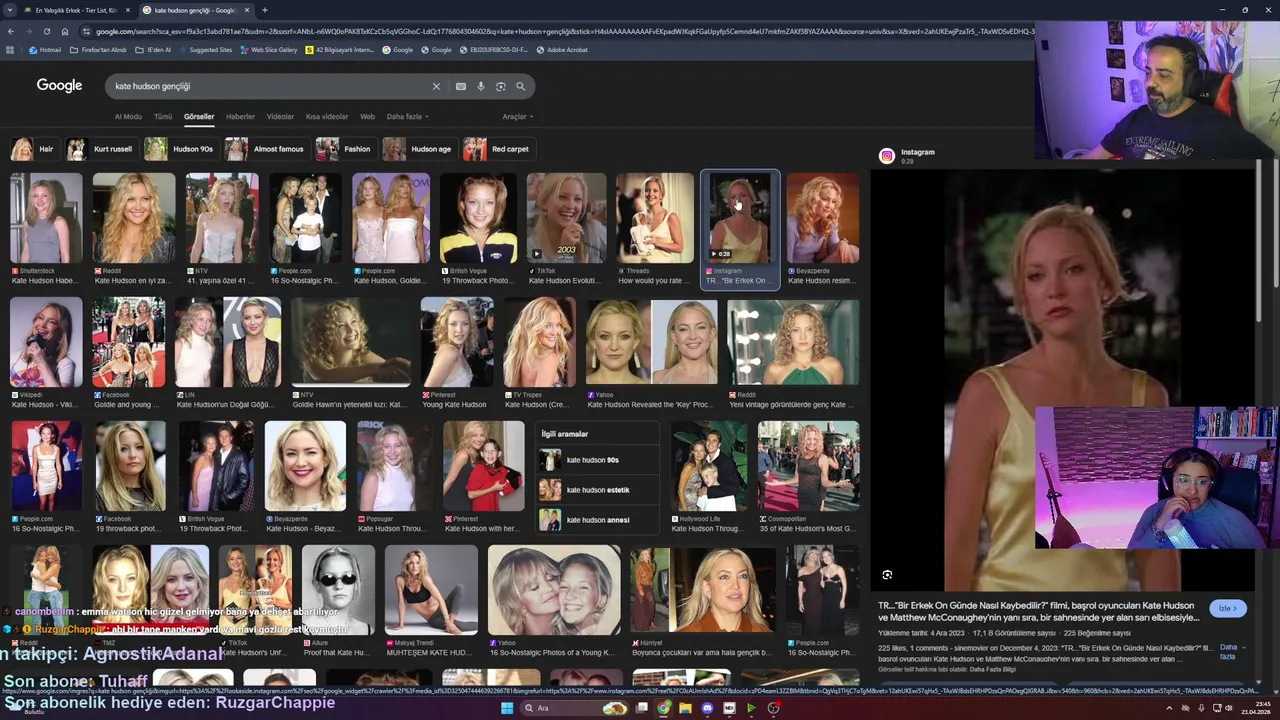Image resolution: width=1280 pixels, height=720 pixels.
Task: Filter images by 'Hudson 90s' chip
Action: 180,149
